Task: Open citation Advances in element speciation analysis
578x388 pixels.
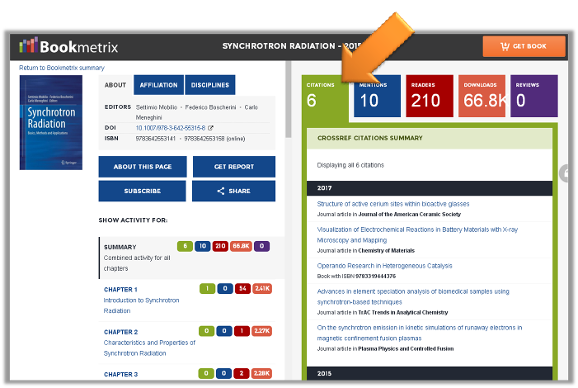Action: tap(413, 297)
